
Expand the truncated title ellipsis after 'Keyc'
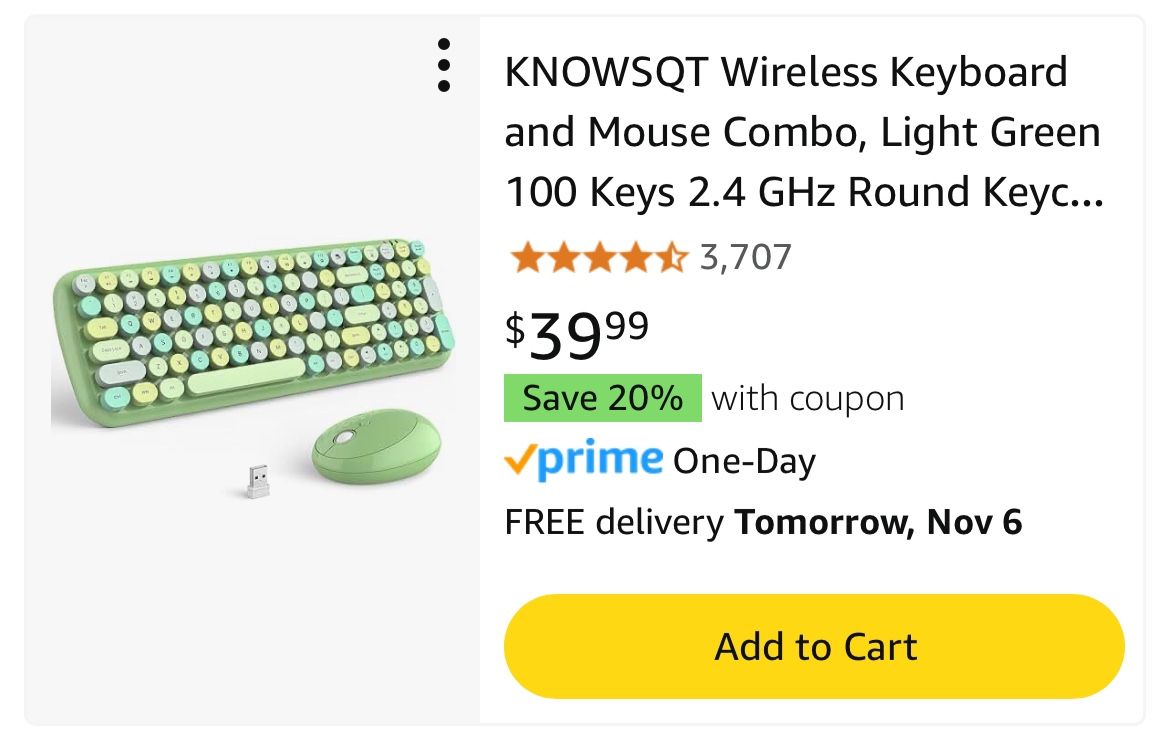tap(1087, 193)
